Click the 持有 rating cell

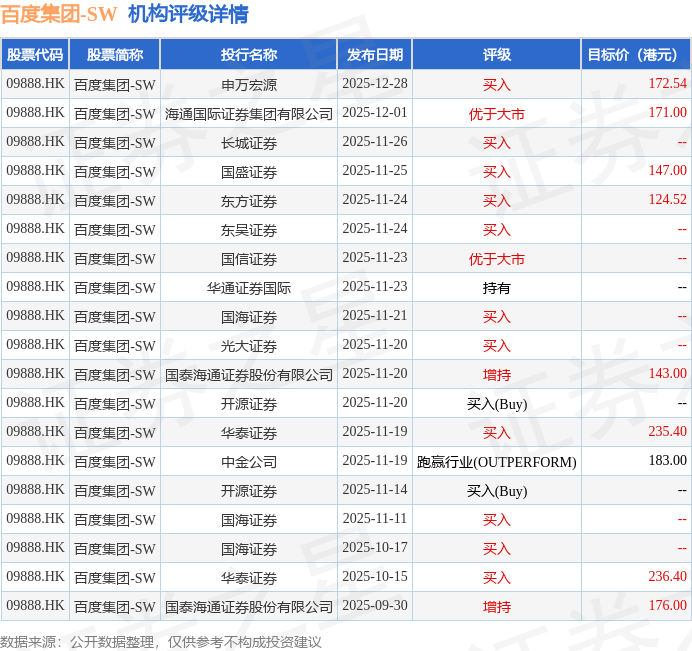(x=496, y=288)
